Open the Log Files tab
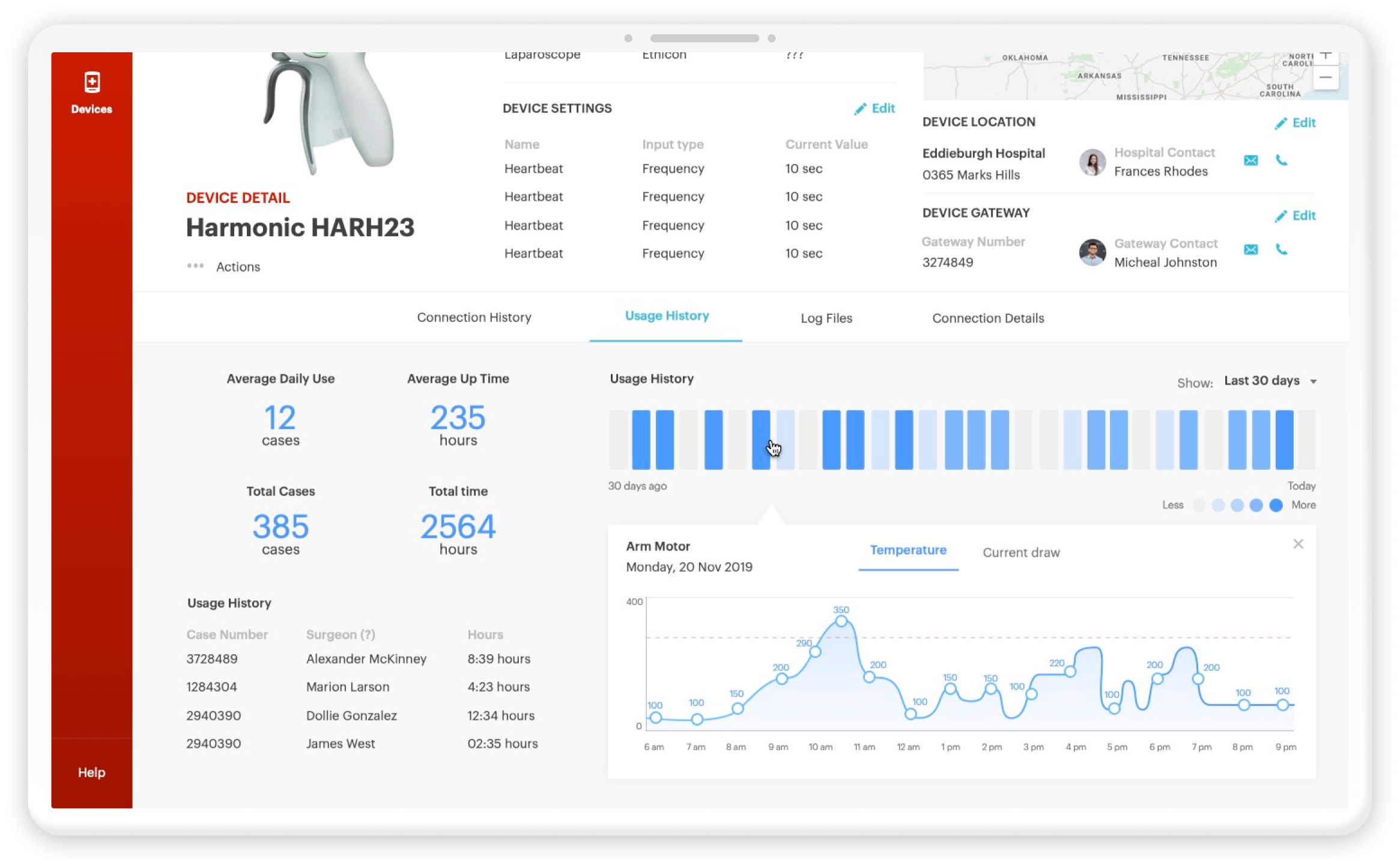The width and height of the screenshot is (1400, 867). click(826, 318)
